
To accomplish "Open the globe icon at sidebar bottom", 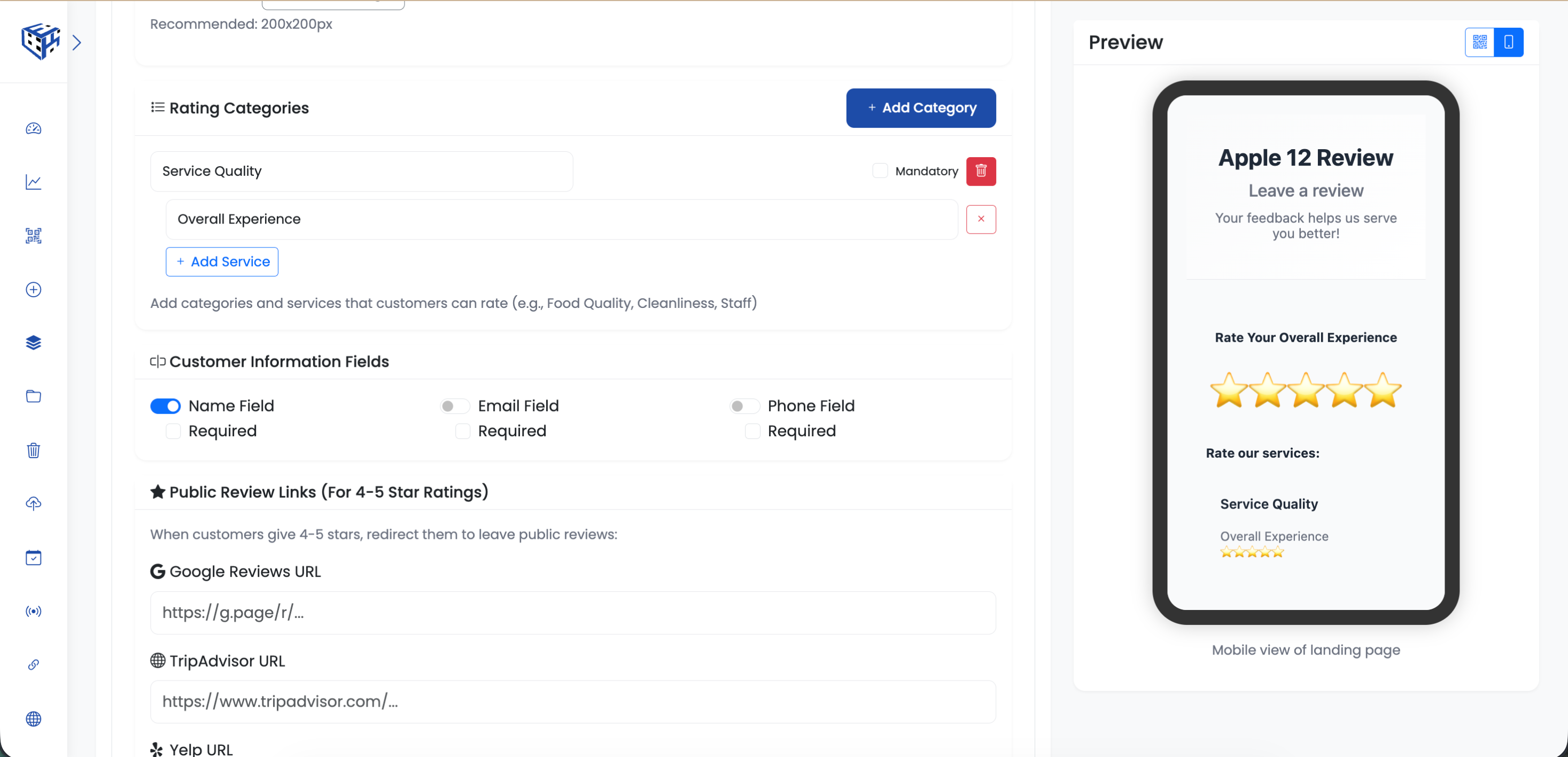I will click(x=34, y=719).
